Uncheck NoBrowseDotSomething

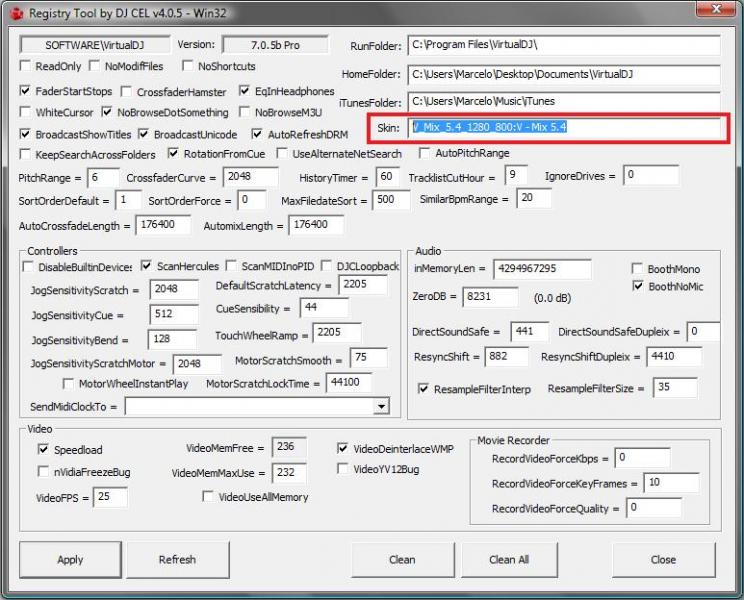pyautogui.click(x=107, y=112)
